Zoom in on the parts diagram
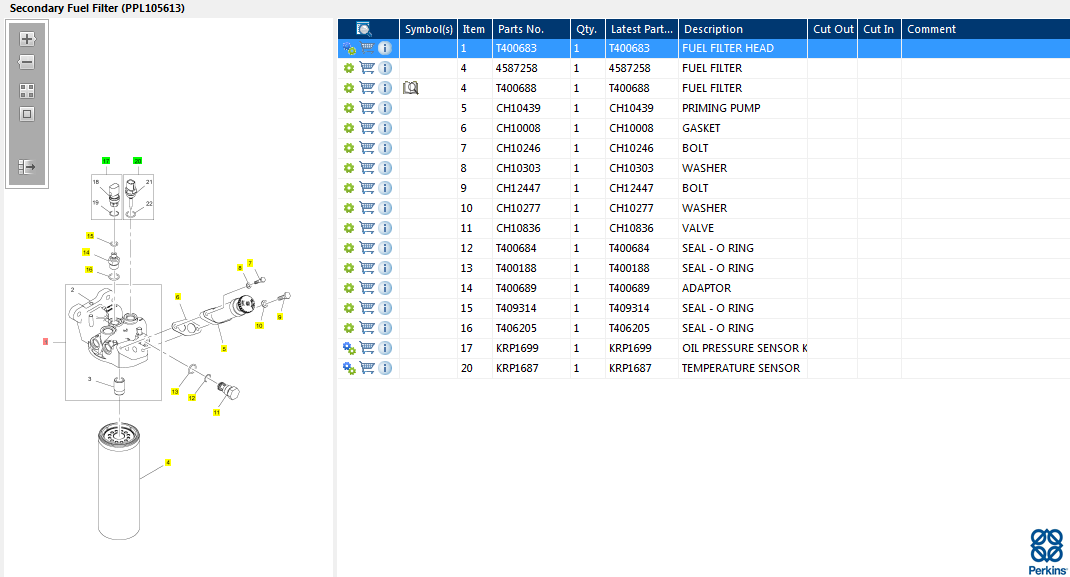 pyautogui.click(x=27, y=39)
